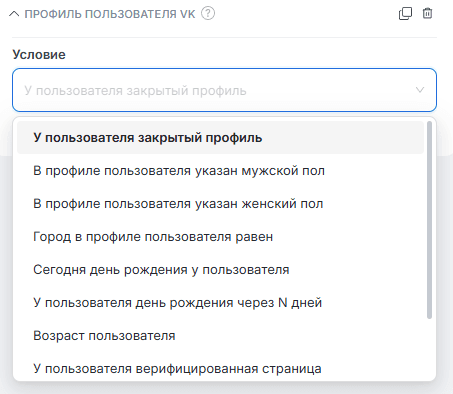453x394 pixels.
Task: Choose В профиле пользователя указан мужской пол
Action: 220,171
